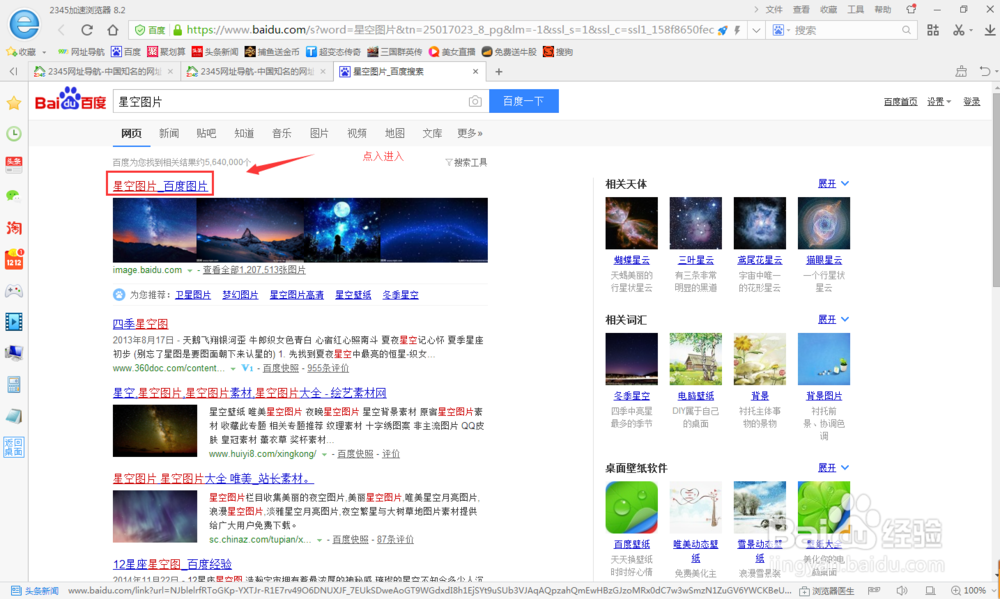The height and width of the screenshot is (599, 1000).
Task: Click the back navigation arrow
Action: (62, 30)
